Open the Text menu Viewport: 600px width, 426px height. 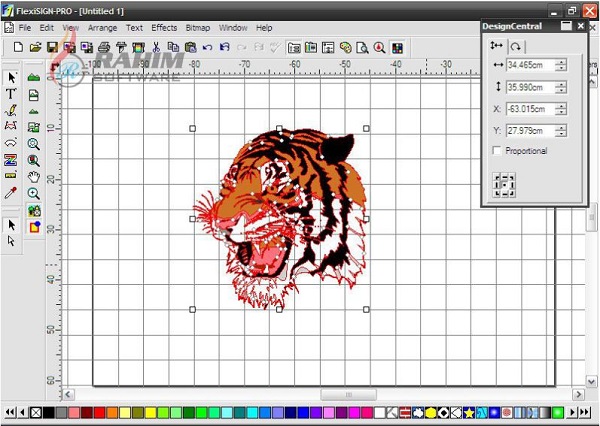(134, 28)
